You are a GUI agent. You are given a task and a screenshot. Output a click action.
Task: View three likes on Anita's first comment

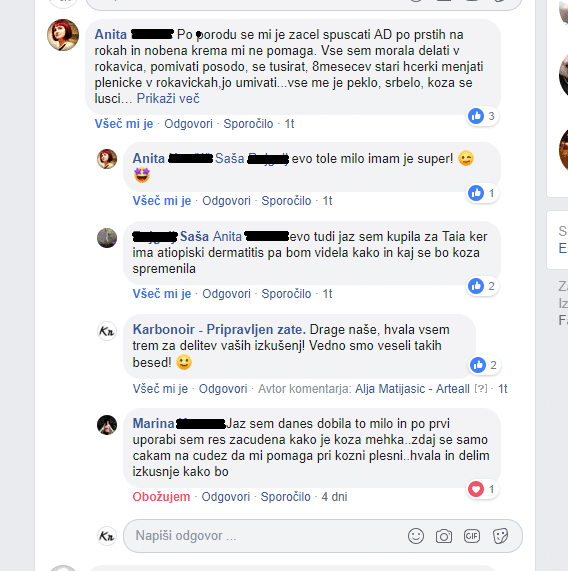tap(483, 116)
